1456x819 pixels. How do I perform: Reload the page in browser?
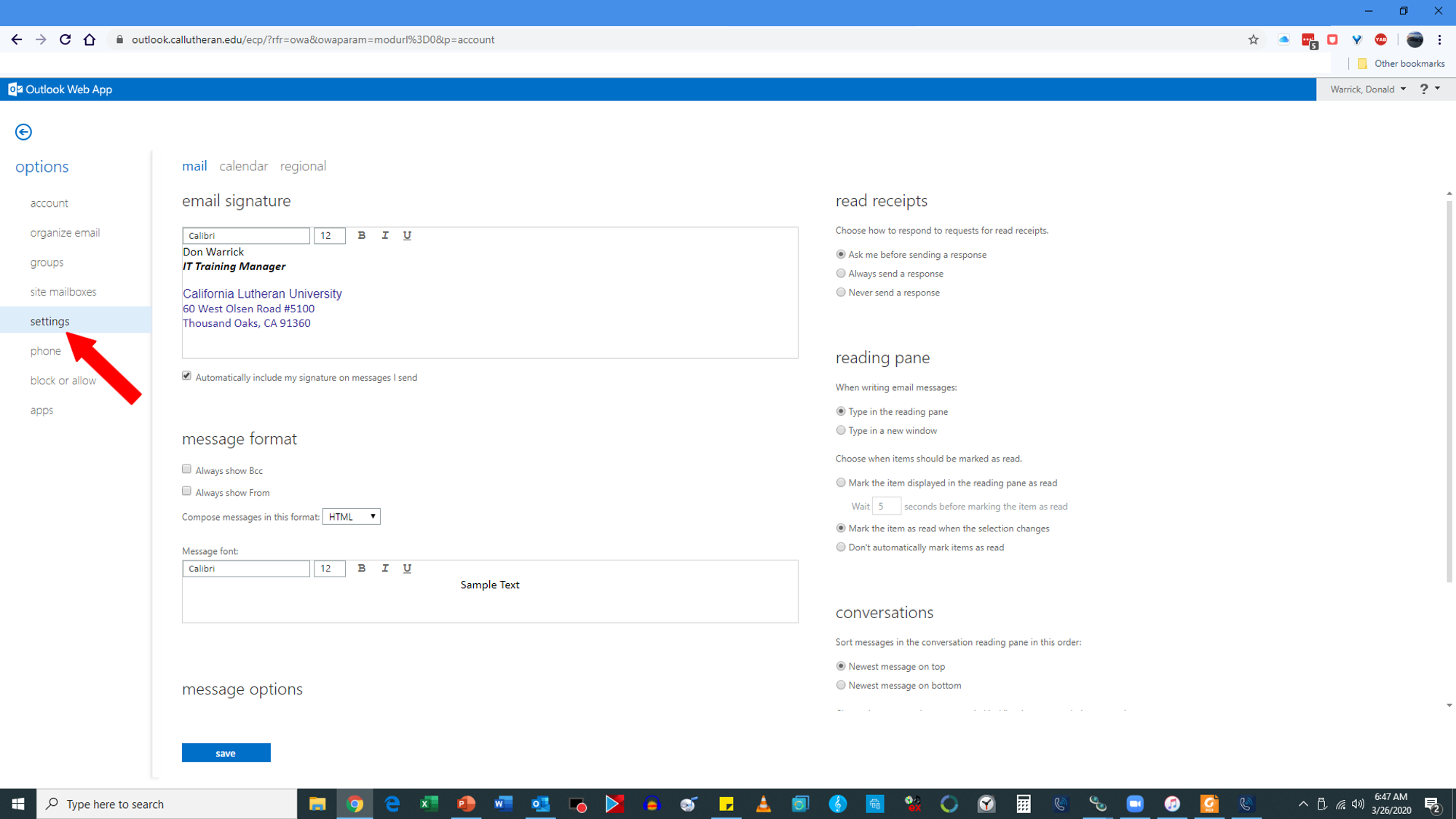(x=65, y=40)
